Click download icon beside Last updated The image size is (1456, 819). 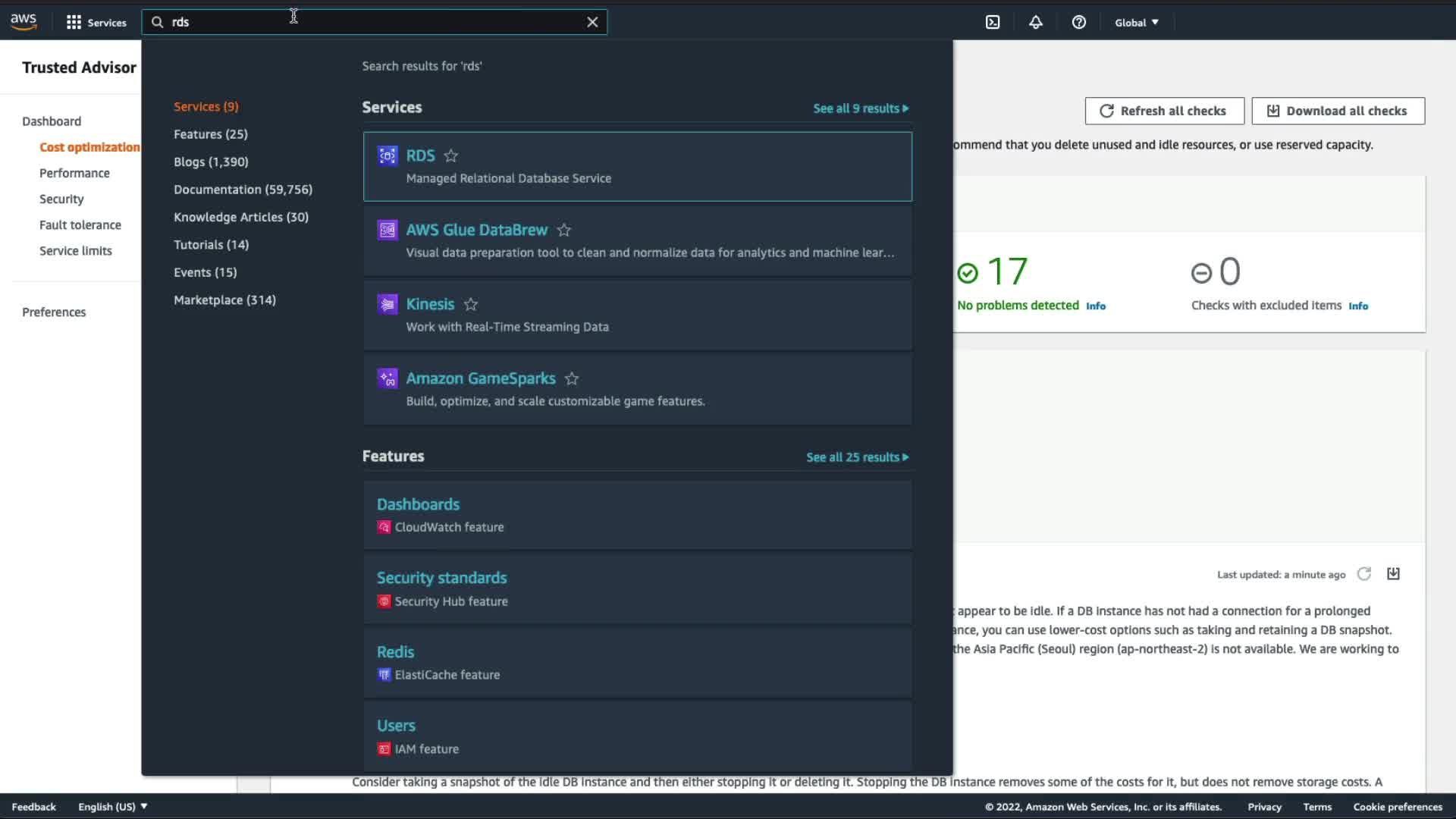(x=1393, y=574)
